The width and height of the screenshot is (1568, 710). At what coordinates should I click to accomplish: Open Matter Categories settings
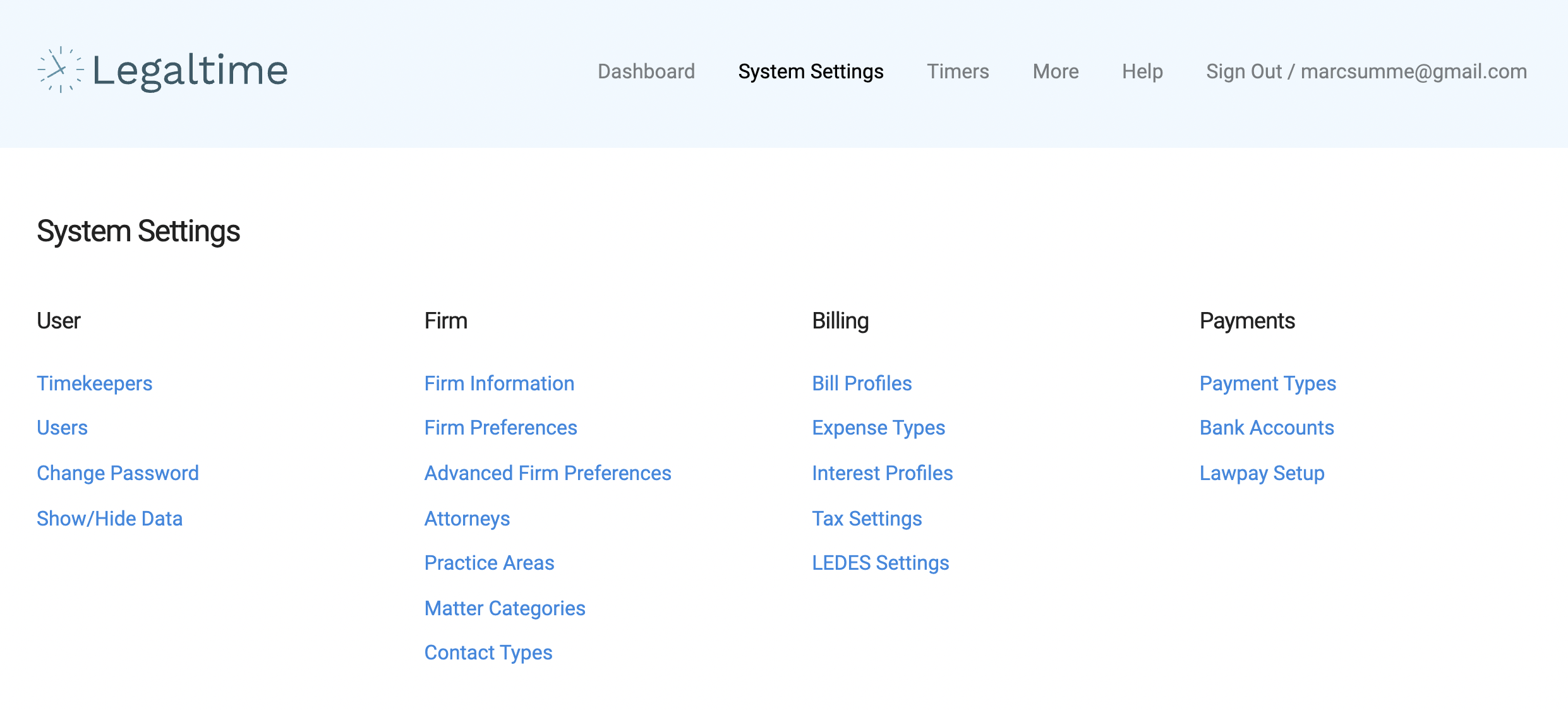point(505,608)
